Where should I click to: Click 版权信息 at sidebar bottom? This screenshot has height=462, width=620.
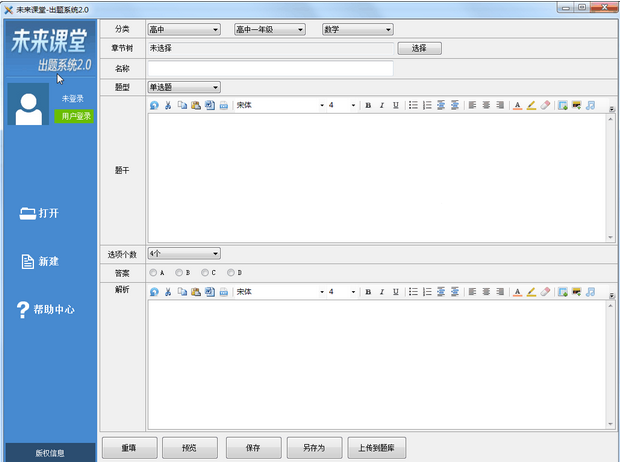[x=50, y=453]
